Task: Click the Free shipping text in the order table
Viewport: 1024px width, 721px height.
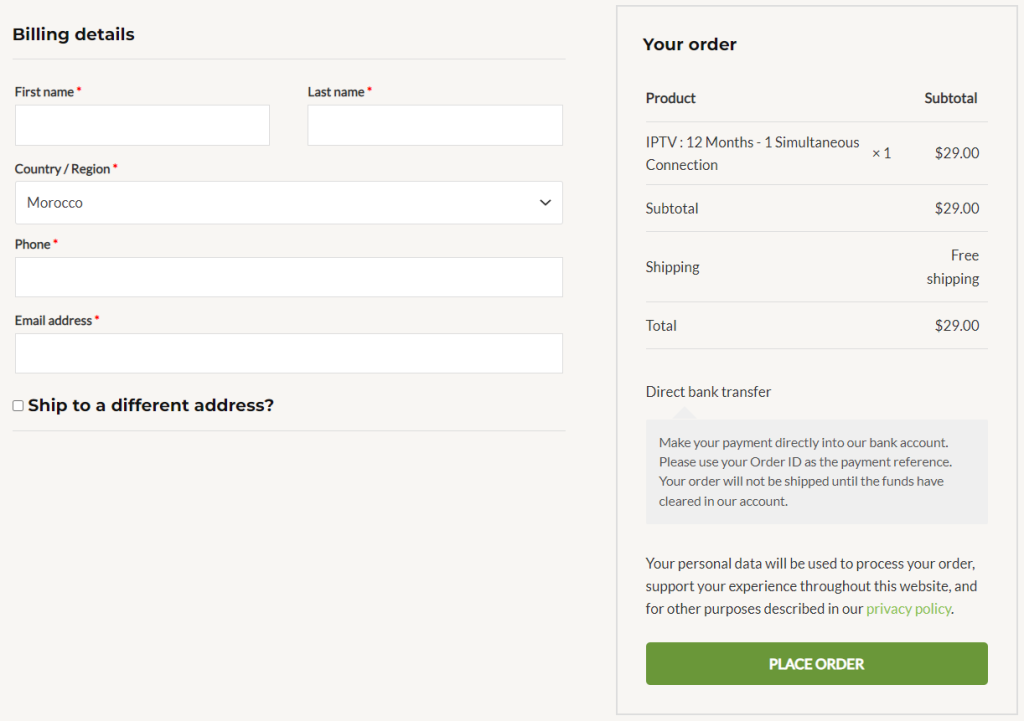Action: click(x=953, y=267)
